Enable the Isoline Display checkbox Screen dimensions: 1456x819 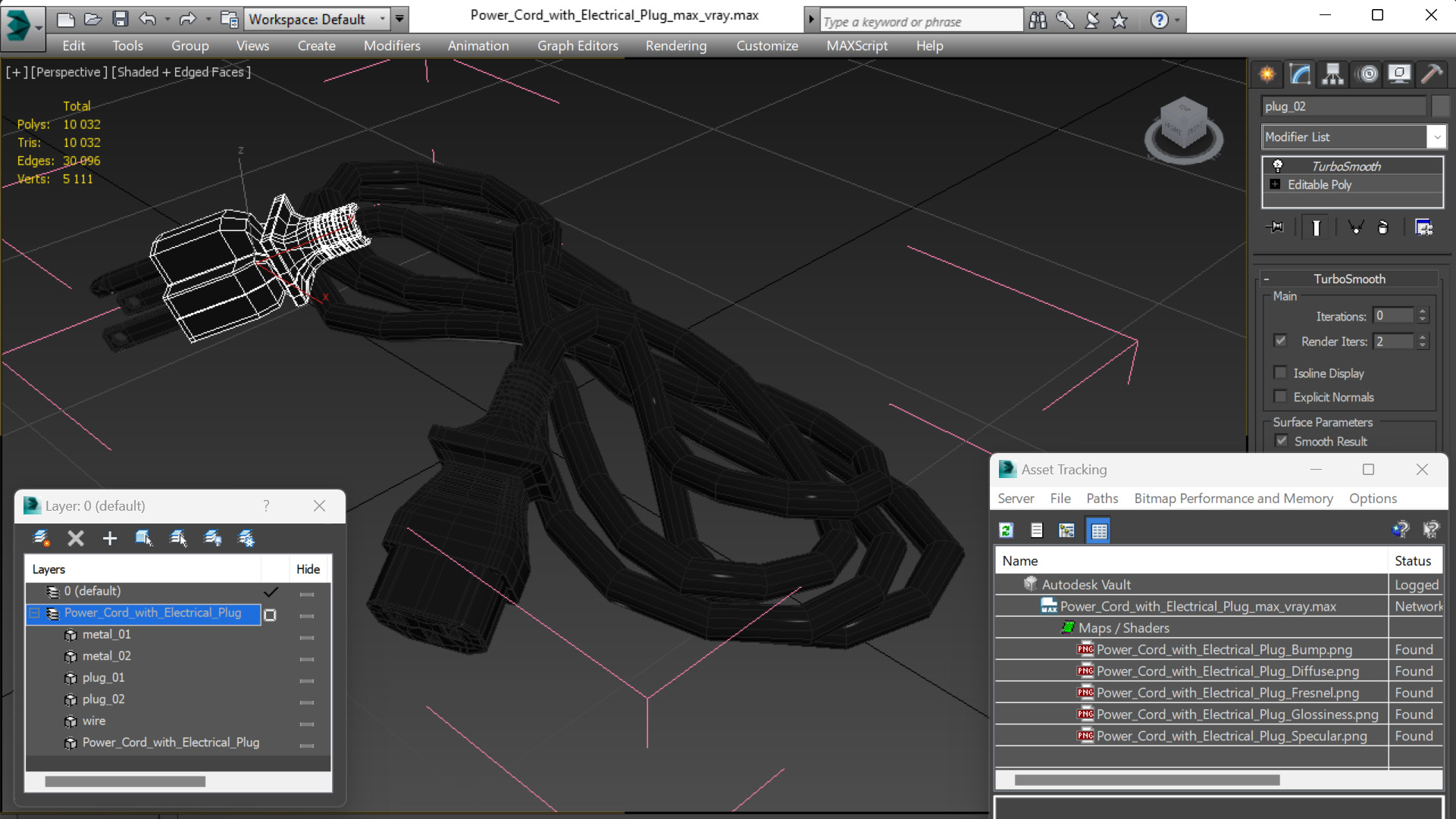tap(1280, 373)
